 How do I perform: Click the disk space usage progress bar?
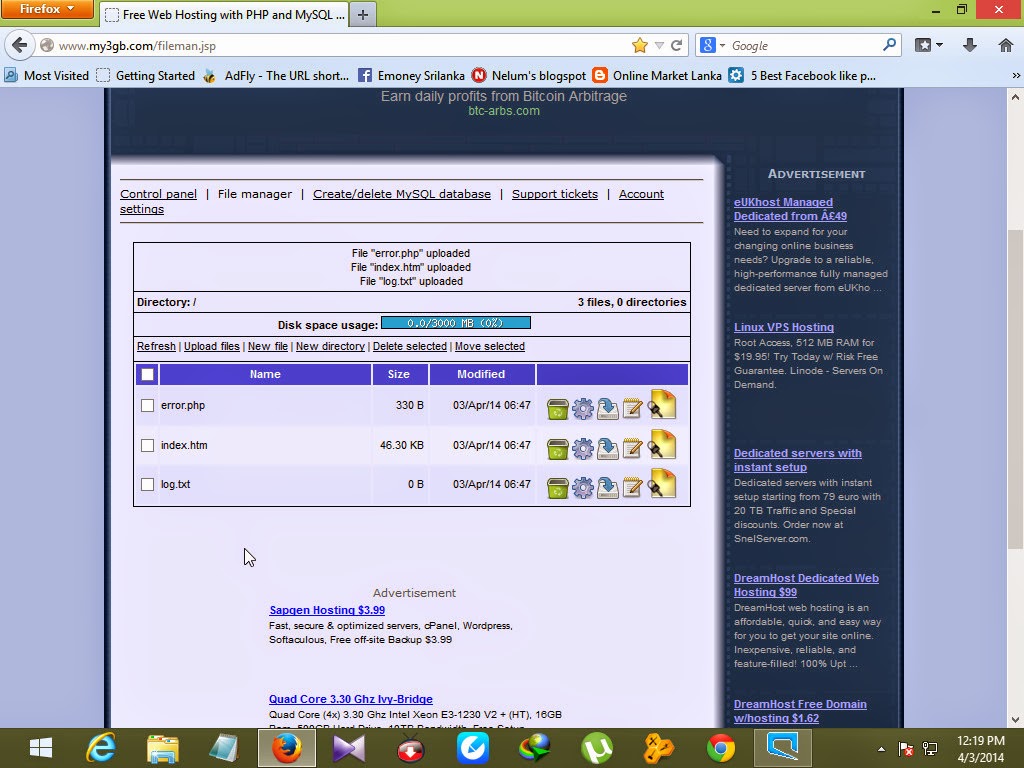click(456, 323)
